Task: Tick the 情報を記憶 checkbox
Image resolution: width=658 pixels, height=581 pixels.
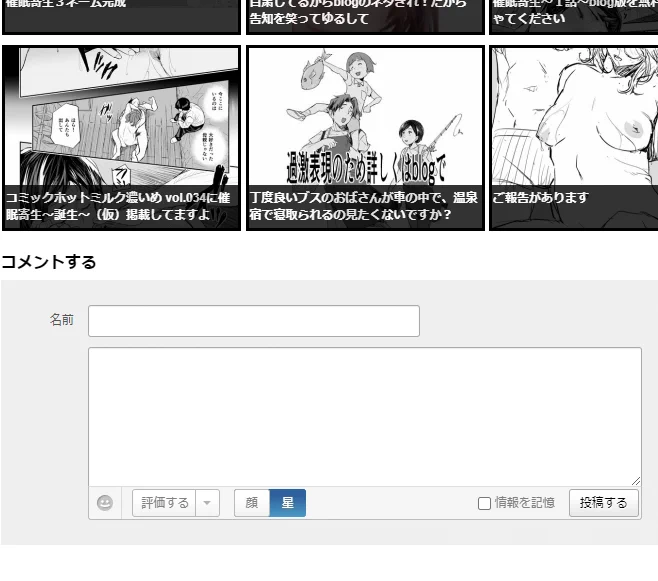Action: click(x=484, y=503)
